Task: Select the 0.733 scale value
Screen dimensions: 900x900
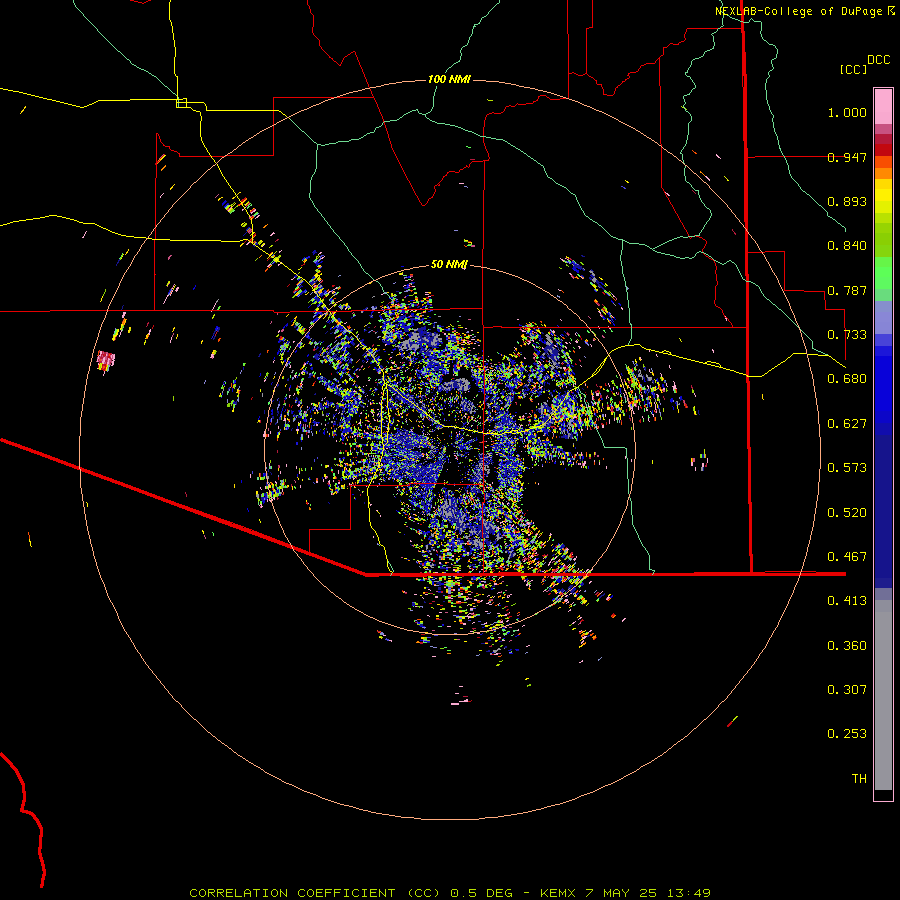Action: click(x=847, y=335)
